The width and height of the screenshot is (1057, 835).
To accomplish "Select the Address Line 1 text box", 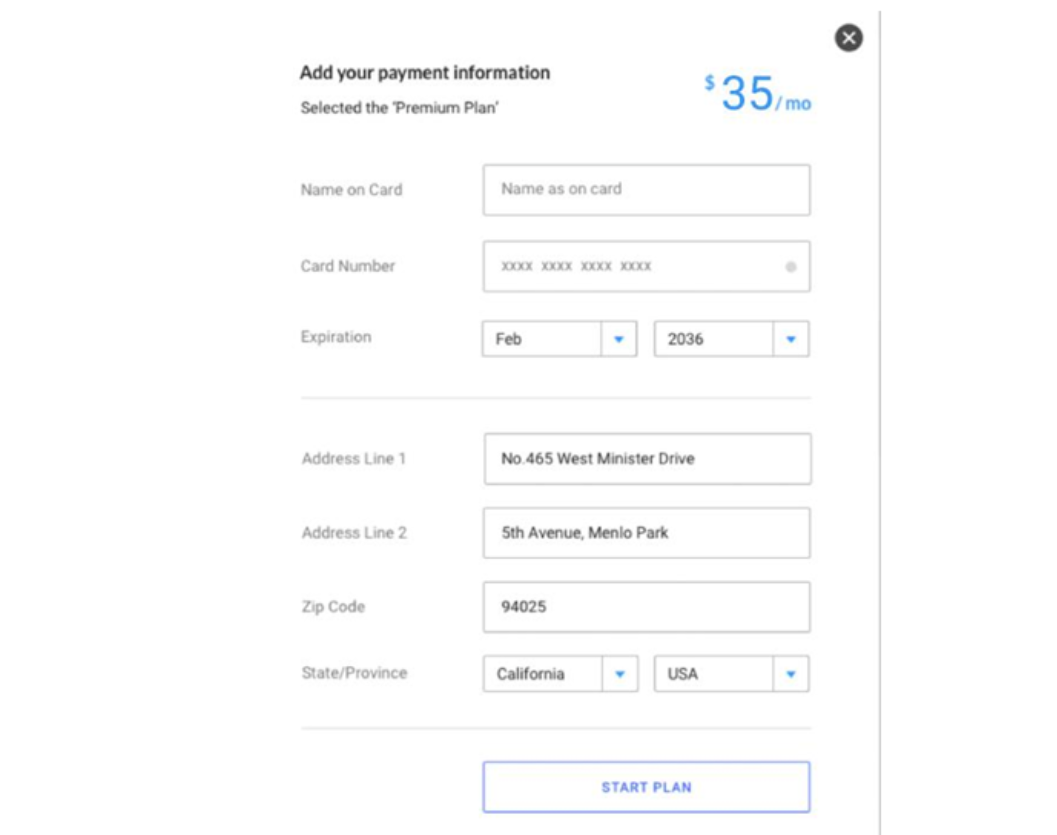I will pos(646,459).
